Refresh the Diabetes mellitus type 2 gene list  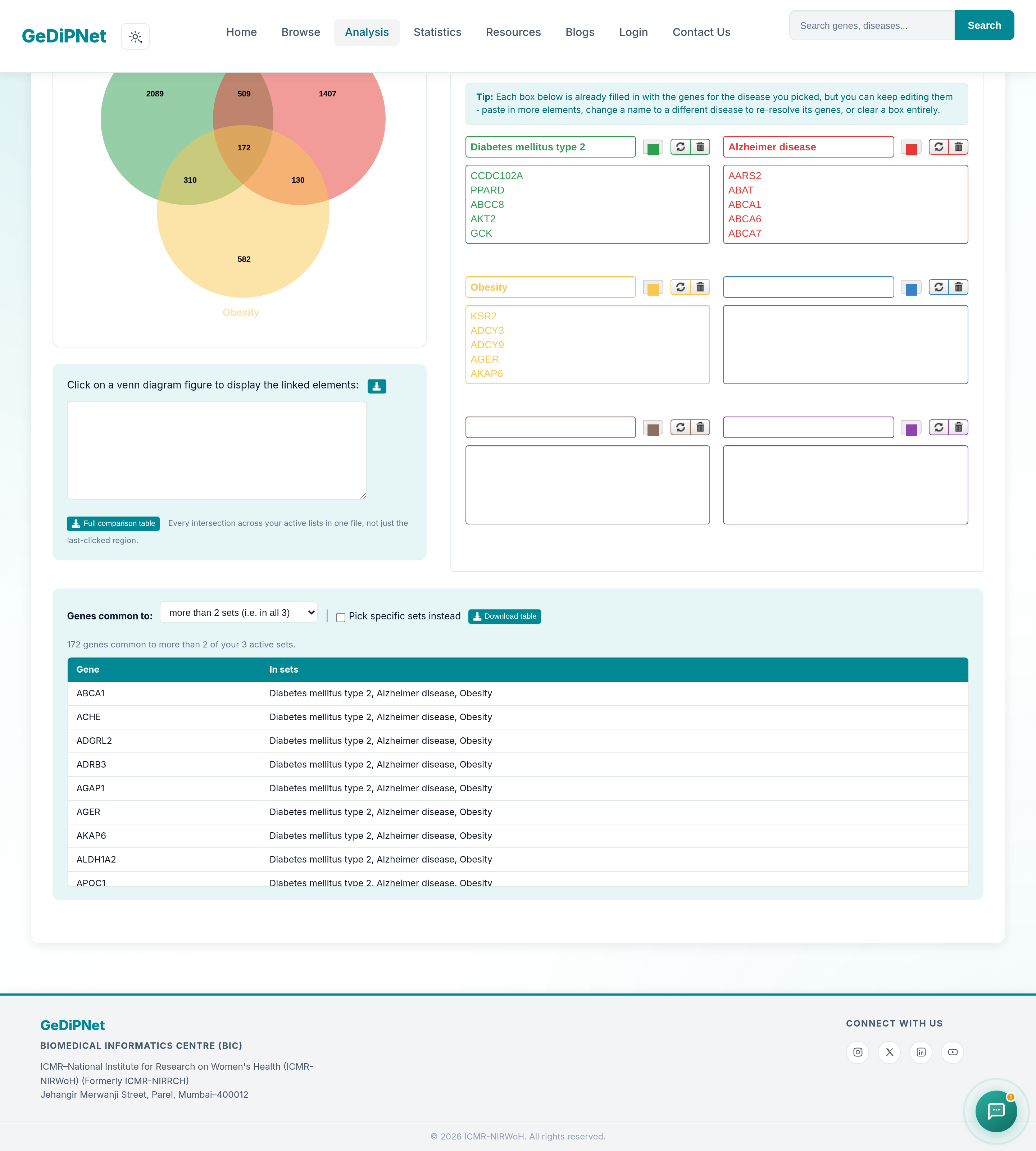click(x=680, y=147)
